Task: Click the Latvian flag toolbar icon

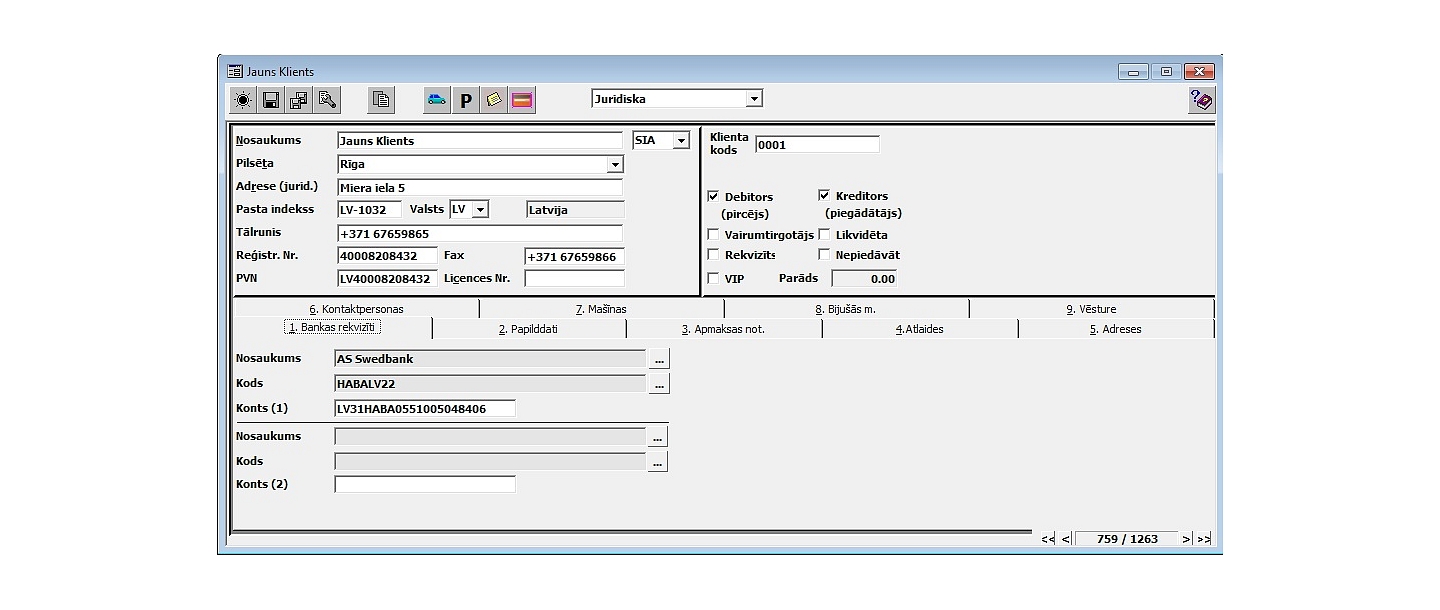Action: click(521, 99)
